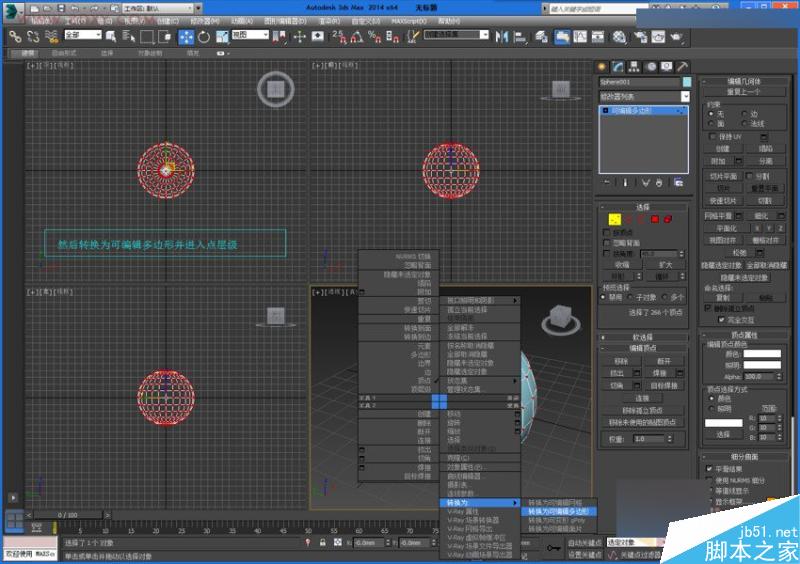The height and width of the screenshot is (564, 800).
Task: Open the MAXScript menu
Action: (409, 21)
